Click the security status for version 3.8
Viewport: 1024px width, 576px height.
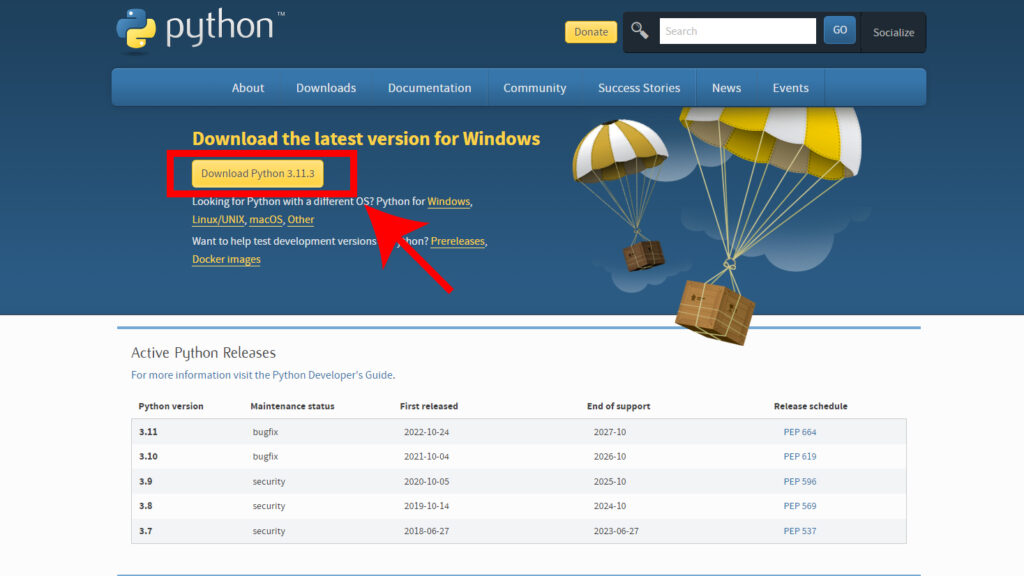[x=269, y=506]
